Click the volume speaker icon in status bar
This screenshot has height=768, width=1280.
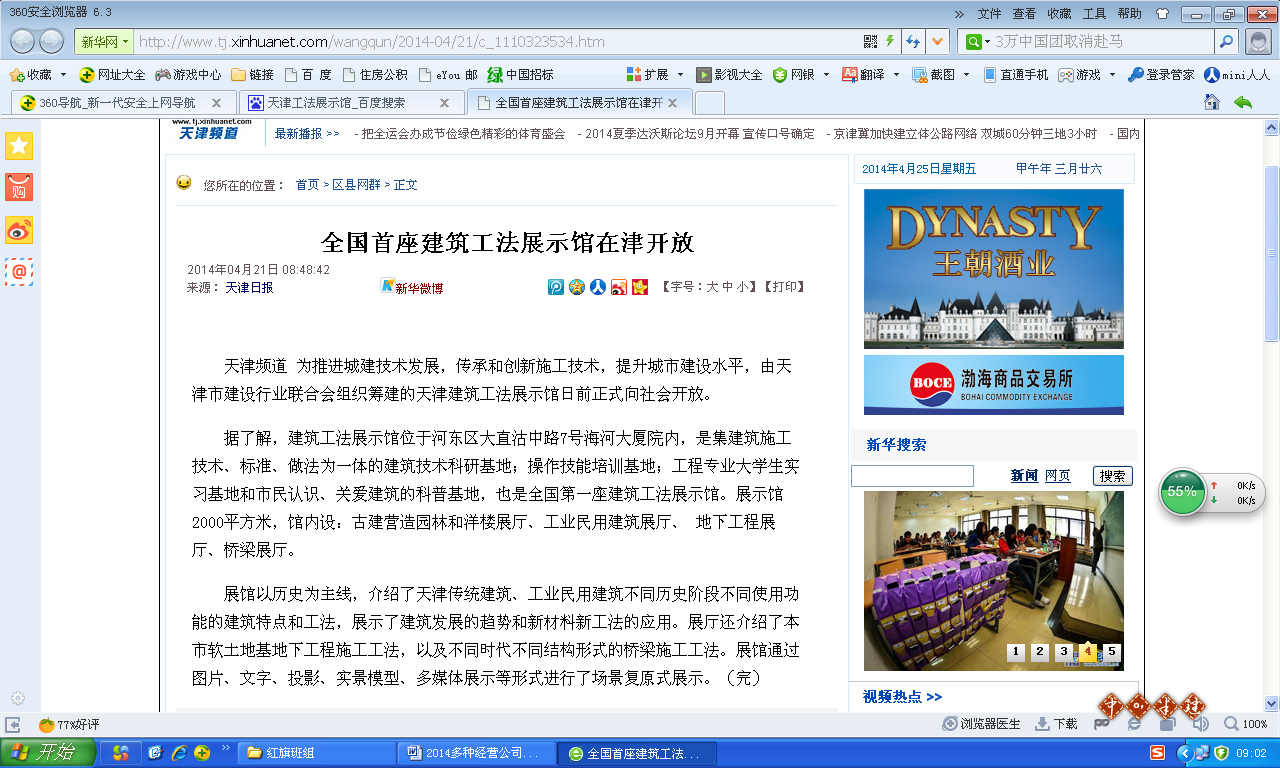[1201, 724]
